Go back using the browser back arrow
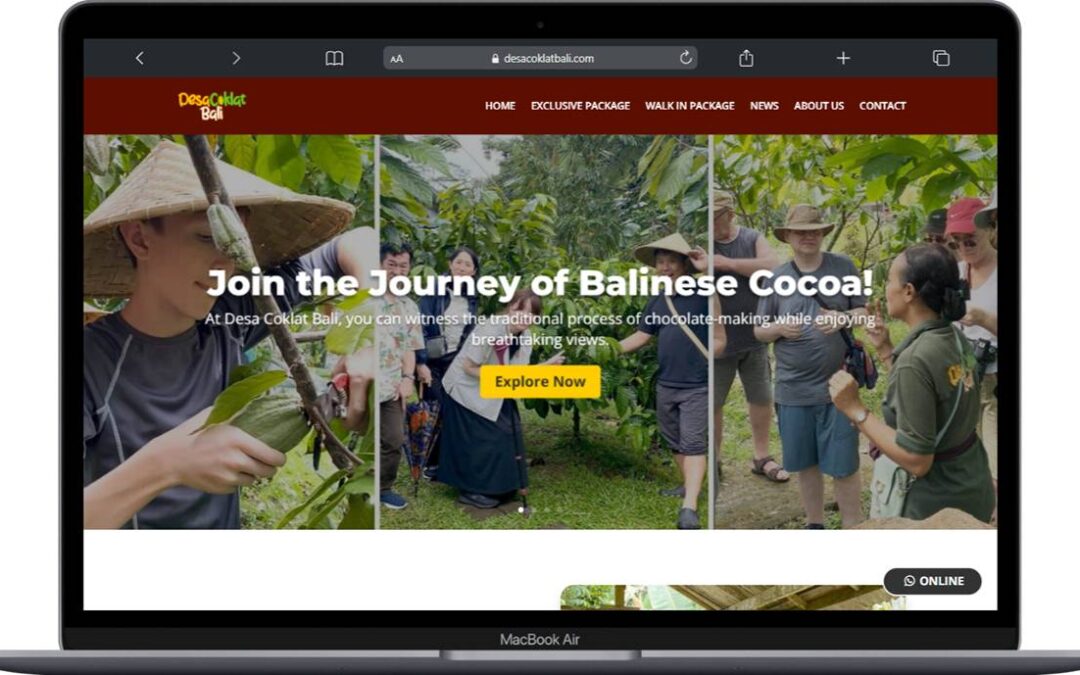 point(139,58)
